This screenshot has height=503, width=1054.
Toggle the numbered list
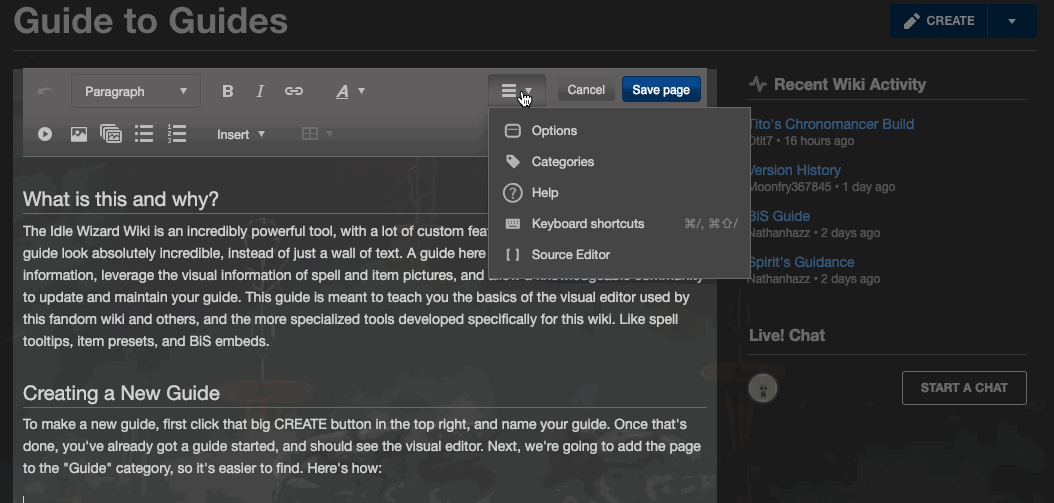177,134
